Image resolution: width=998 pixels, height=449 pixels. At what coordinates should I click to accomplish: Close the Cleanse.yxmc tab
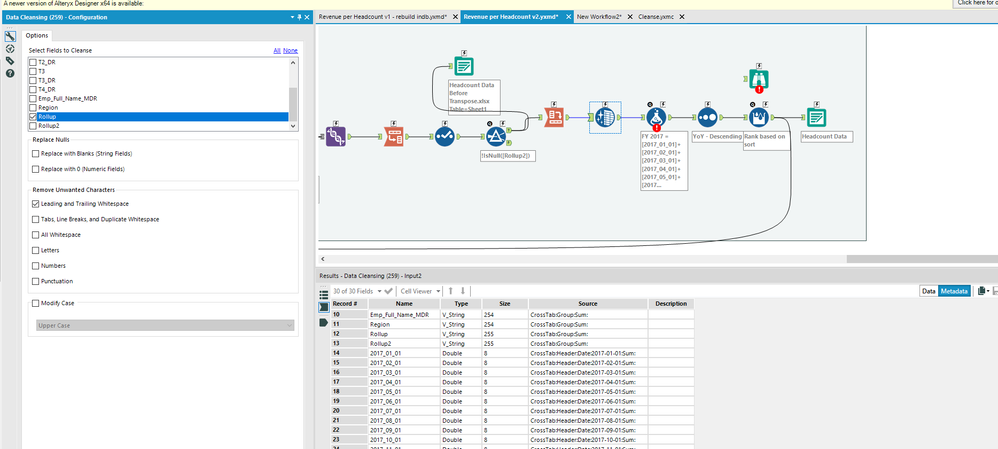(682, 17)
